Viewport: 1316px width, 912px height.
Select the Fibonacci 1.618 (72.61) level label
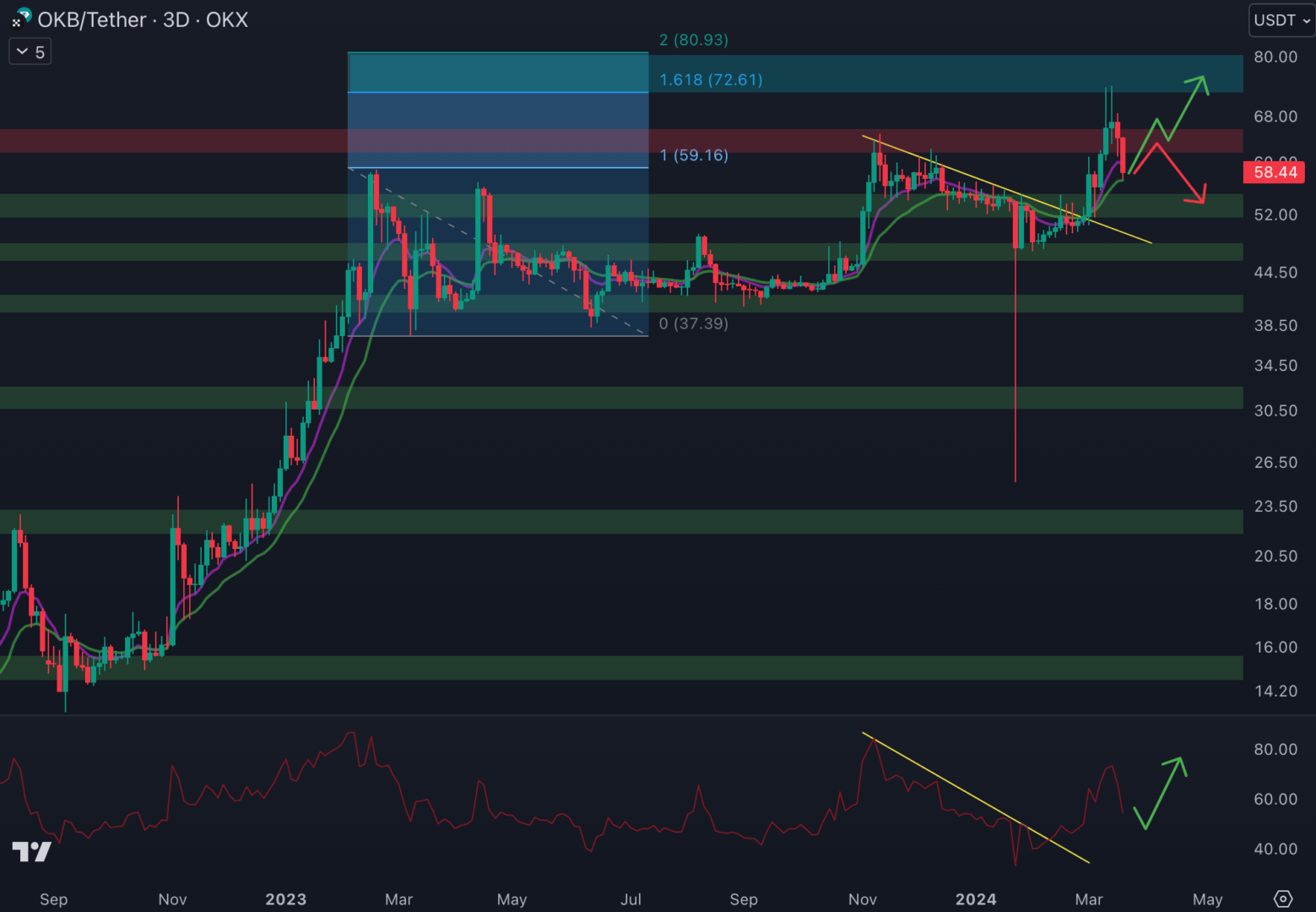pyautogui.click(x=711, y=79)
